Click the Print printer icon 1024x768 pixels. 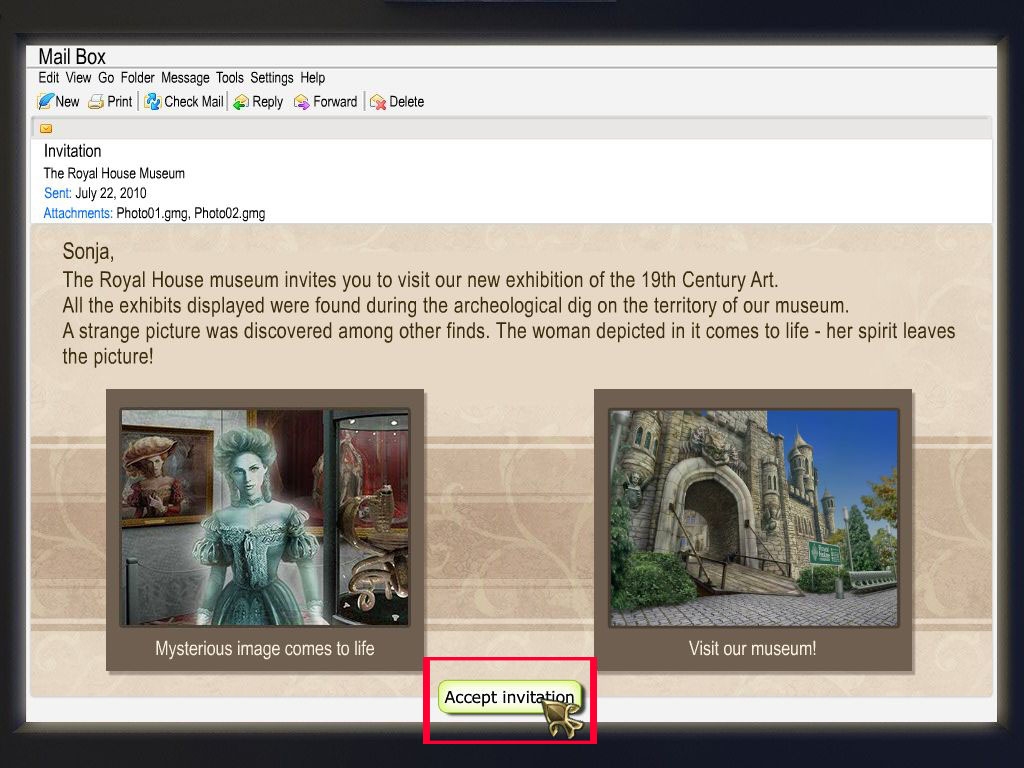(x=96, y=102)
